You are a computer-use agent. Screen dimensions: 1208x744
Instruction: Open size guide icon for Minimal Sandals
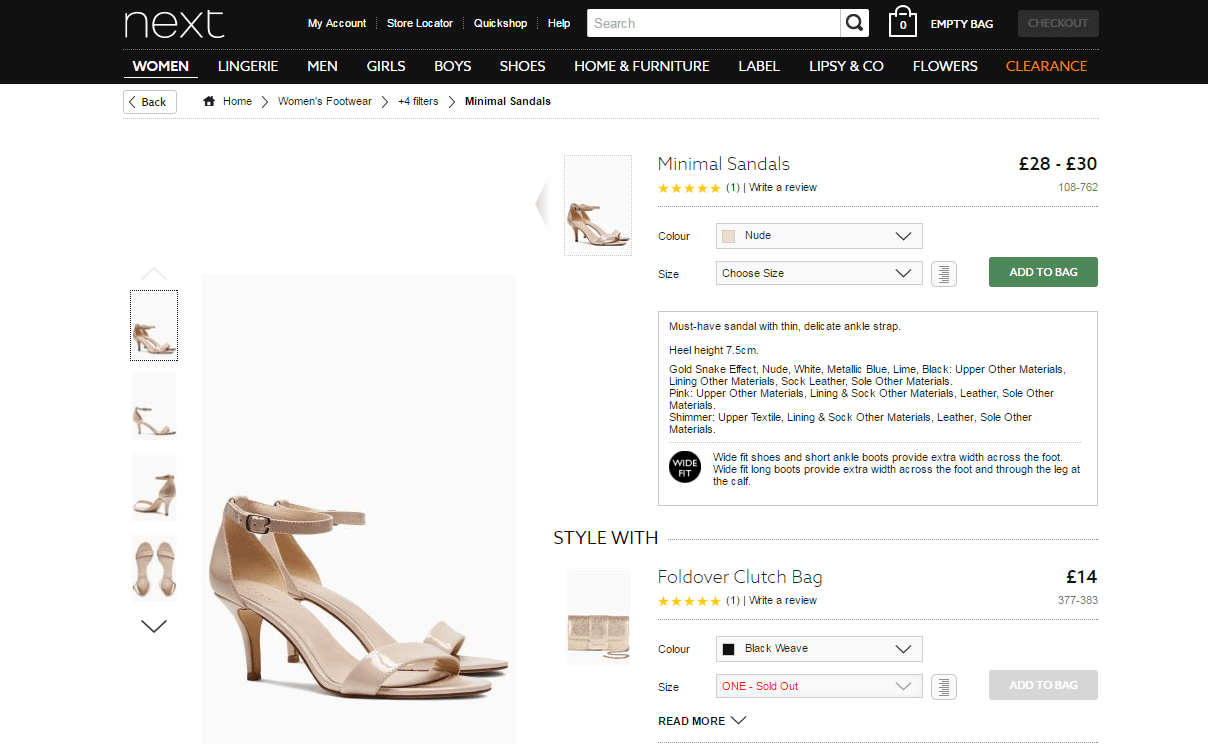(x=943, y=273)
